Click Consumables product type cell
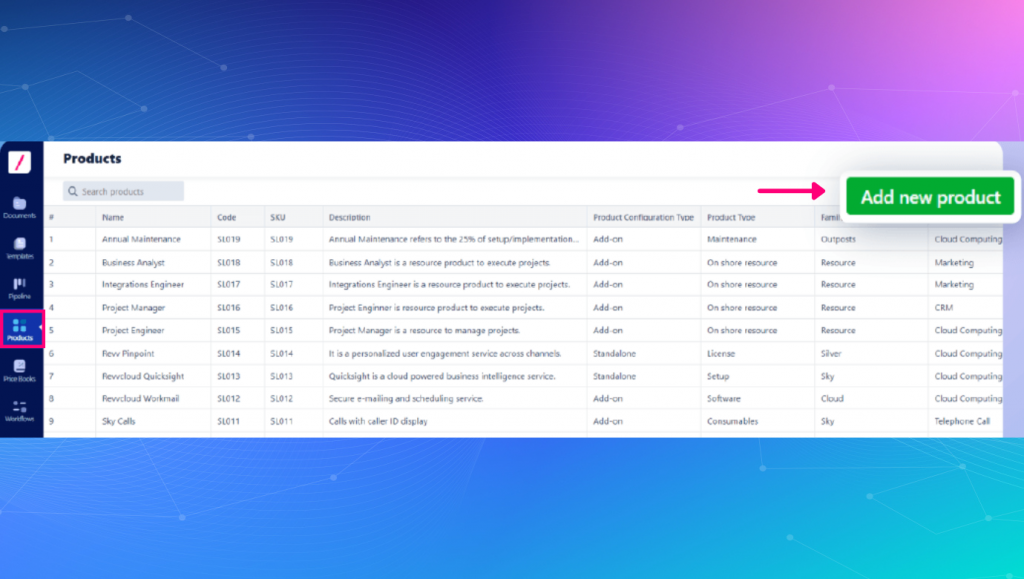Viewport: 1024px width, 579px height. [x=732, y=421]
